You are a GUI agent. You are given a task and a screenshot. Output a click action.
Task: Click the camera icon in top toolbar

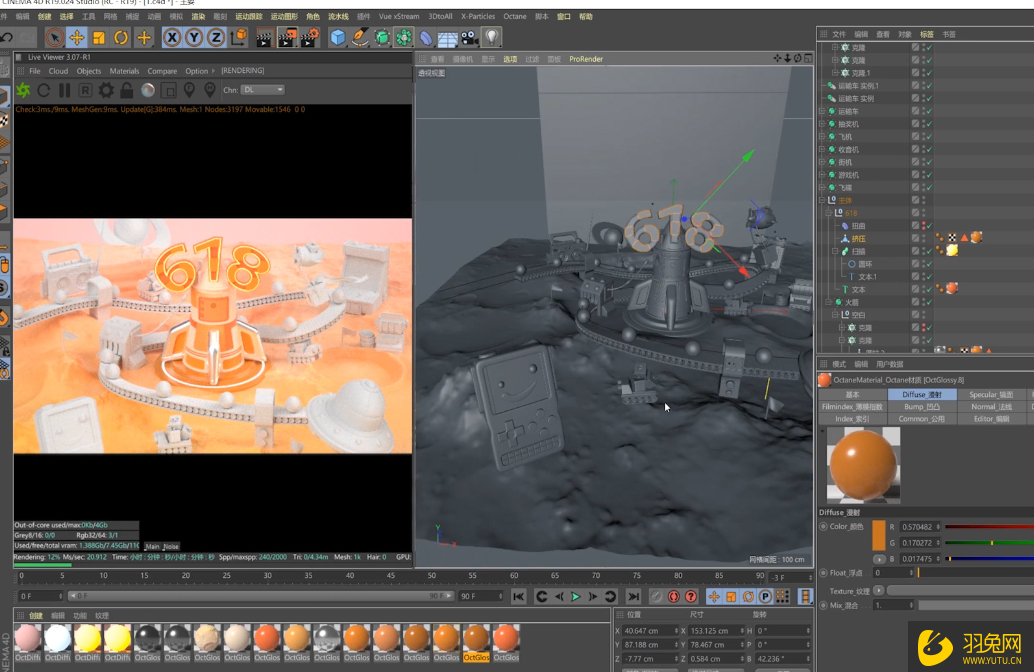(469, 38)
